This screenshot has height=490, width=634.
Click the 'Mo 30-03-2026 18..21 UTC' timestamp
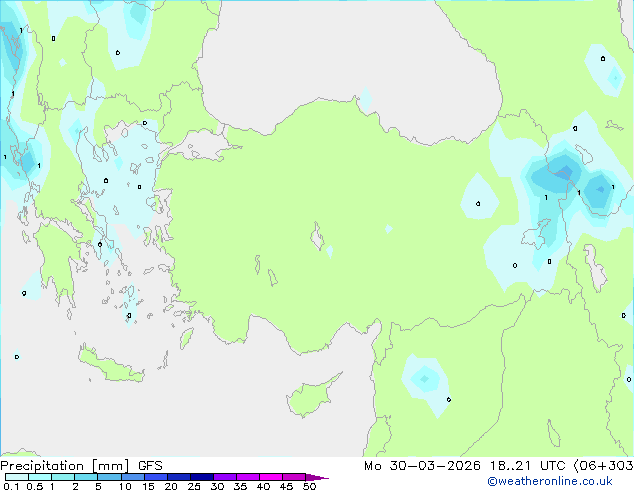coord(464,466)
